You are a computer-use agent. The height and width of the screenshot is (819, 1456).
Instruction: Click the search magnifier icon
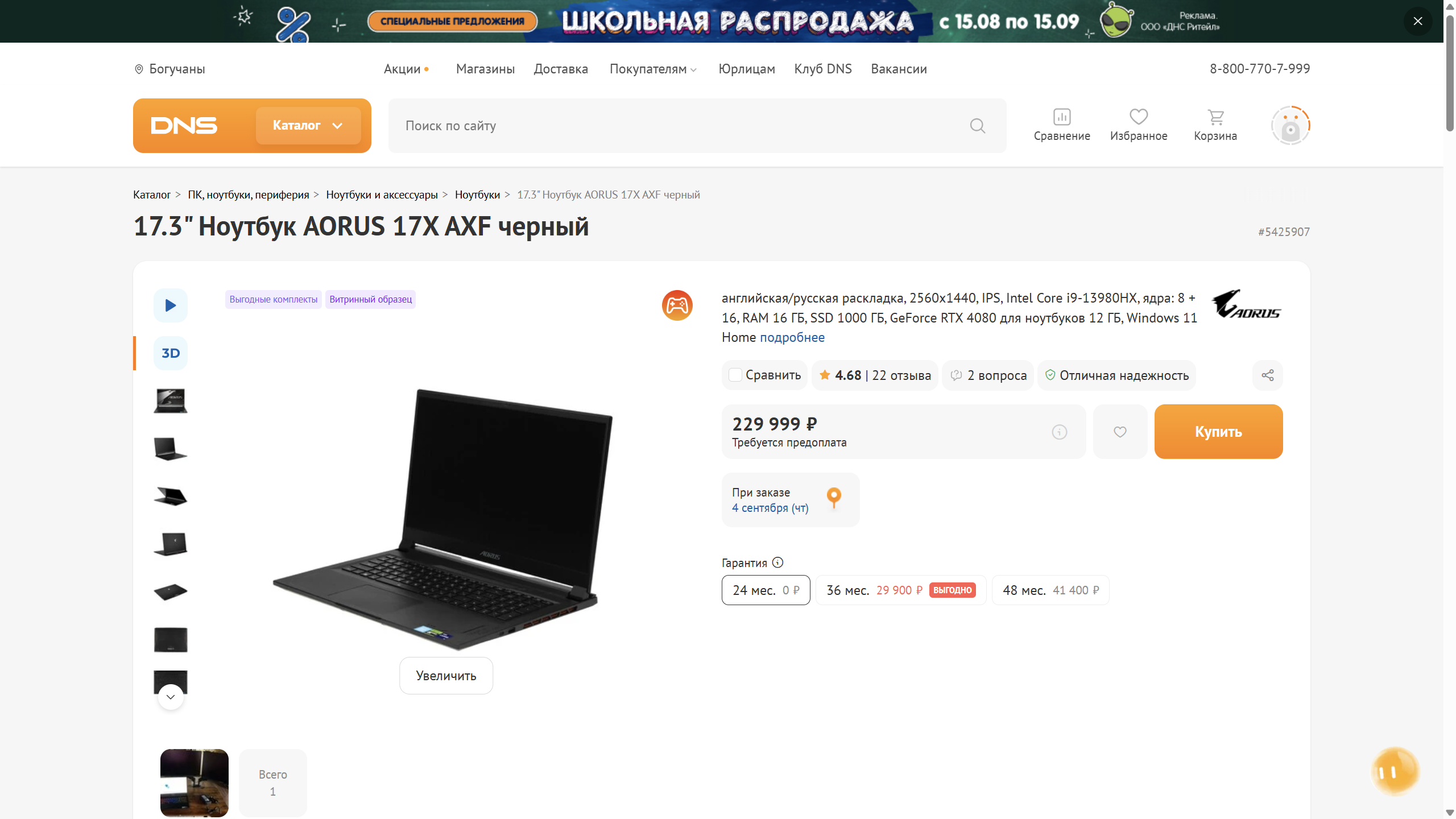click(x=977, y=126)
